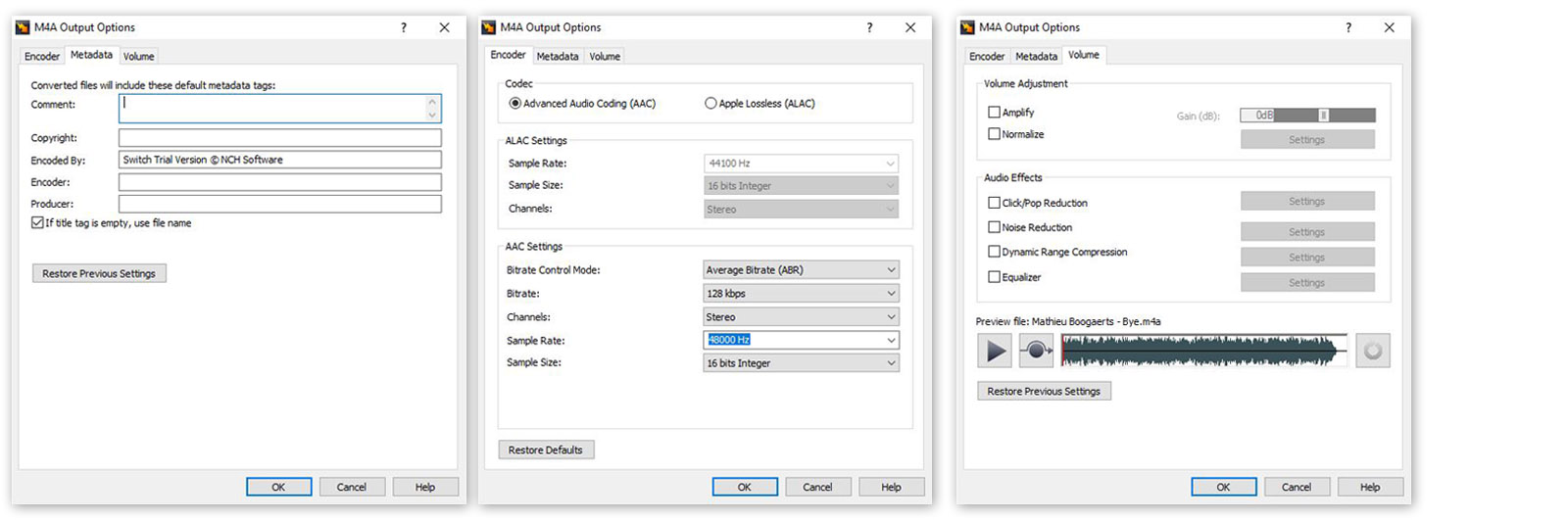The image size is (1568, 520).
Task: Enable the Normalize checkbox
Action: pos(994,134)
